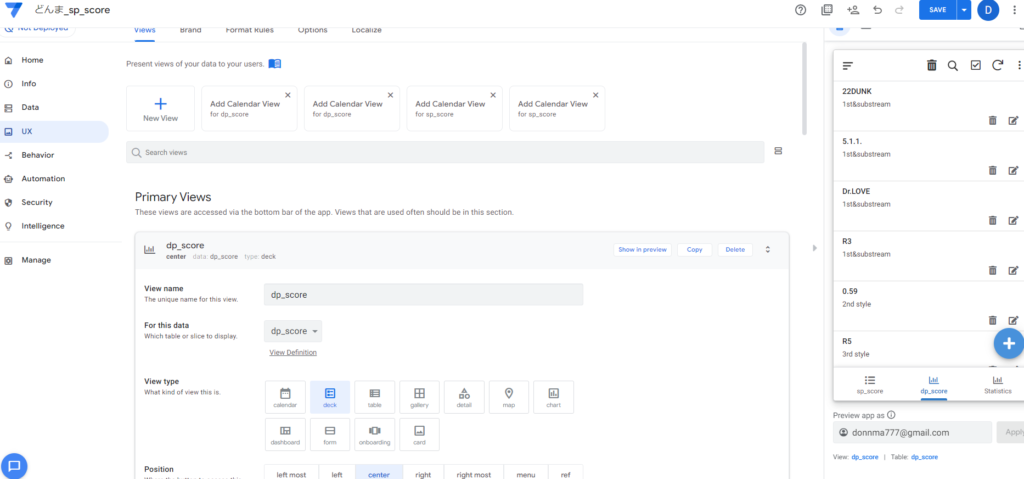Click the info icon next to Preview app as
Screen dimensions: 1024x479
point(891,414)
